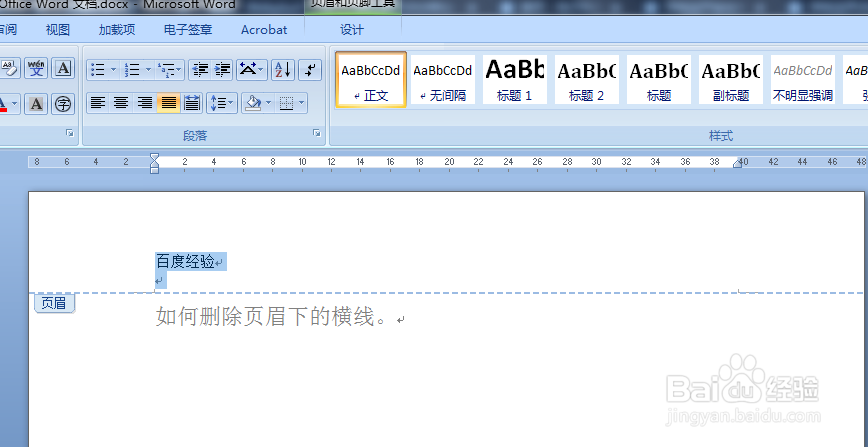The image size is (868, 447).
Task: Apply the 标题 1 style
Action: (x=515, y=79)
